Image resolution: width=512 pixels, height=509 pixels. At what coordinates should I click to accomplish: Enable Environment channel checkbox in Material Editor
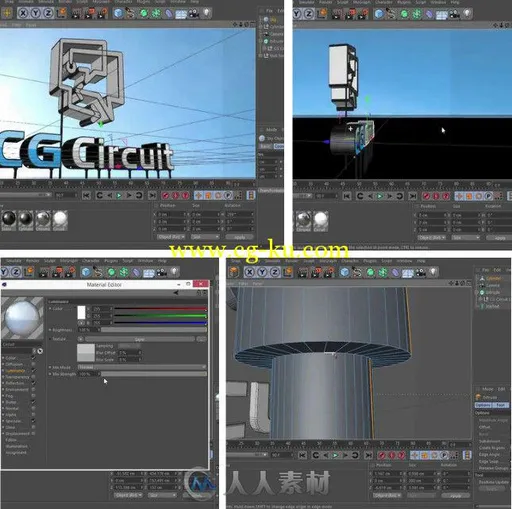[33, 389]
